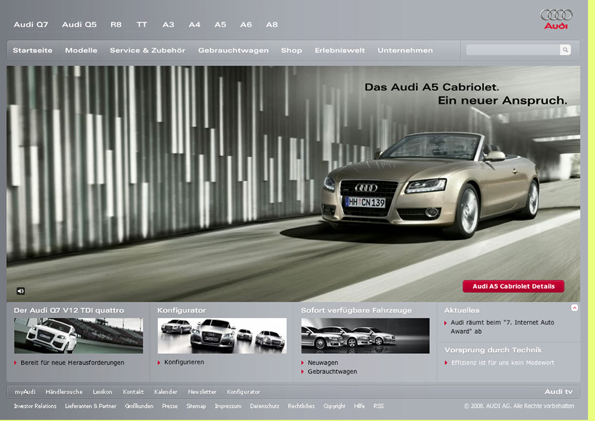This screenshot has width=595, height=421.
Task: Click the A5 Cabriolet banner image
Action: (x=293, y=184)
